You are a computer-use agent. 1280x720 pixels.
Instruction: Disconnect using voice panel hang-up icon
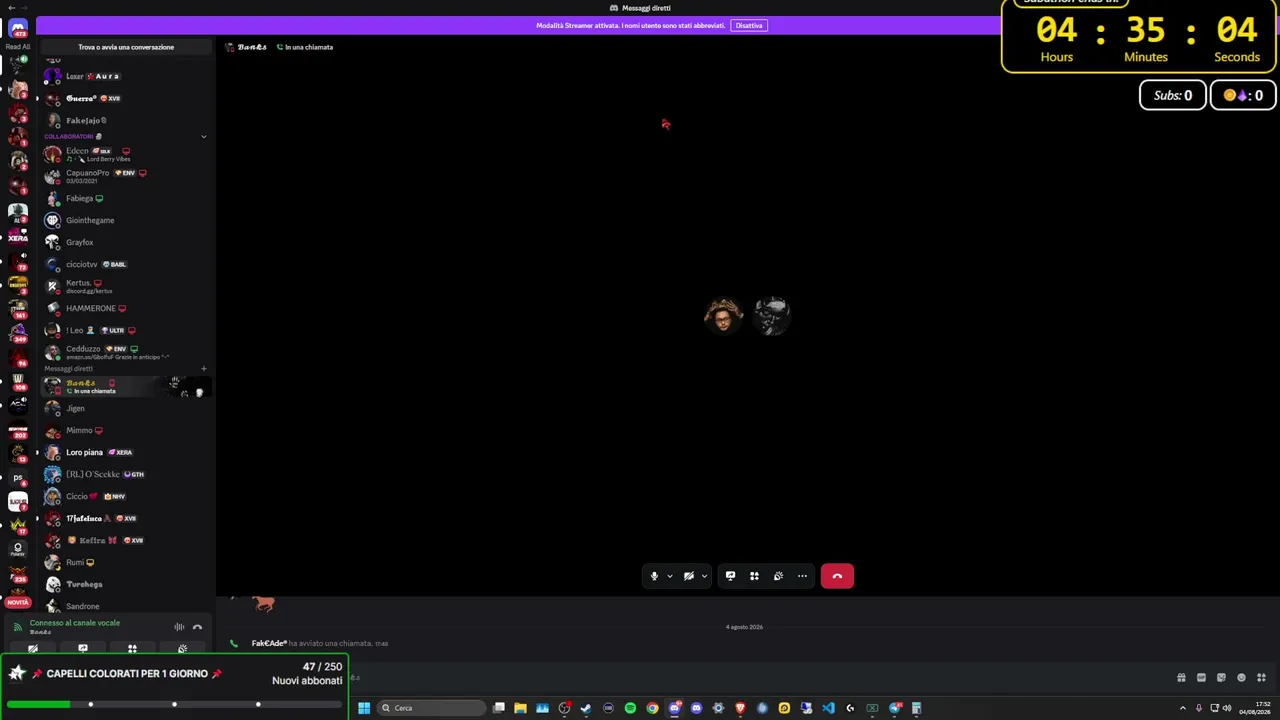197,627
